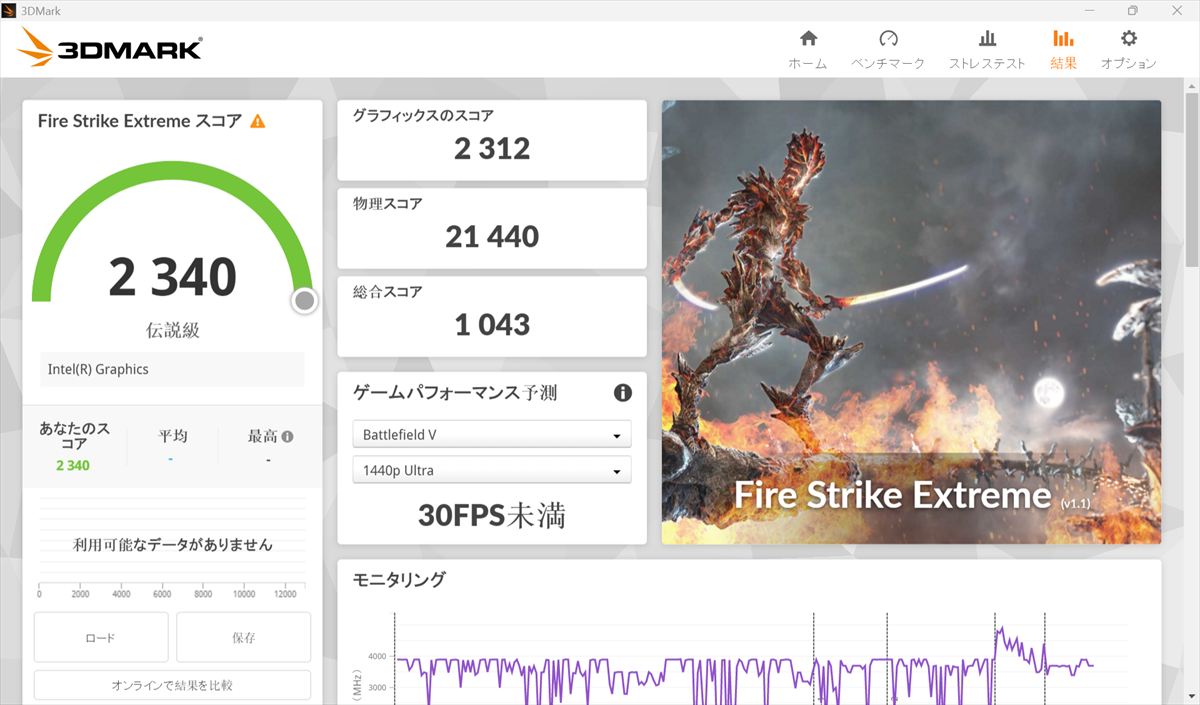Click the 3DMark logo in the header
Image resolution: width=1200 pixels, height=705 pixels.
pyautogui.click(x=111, y=47)
